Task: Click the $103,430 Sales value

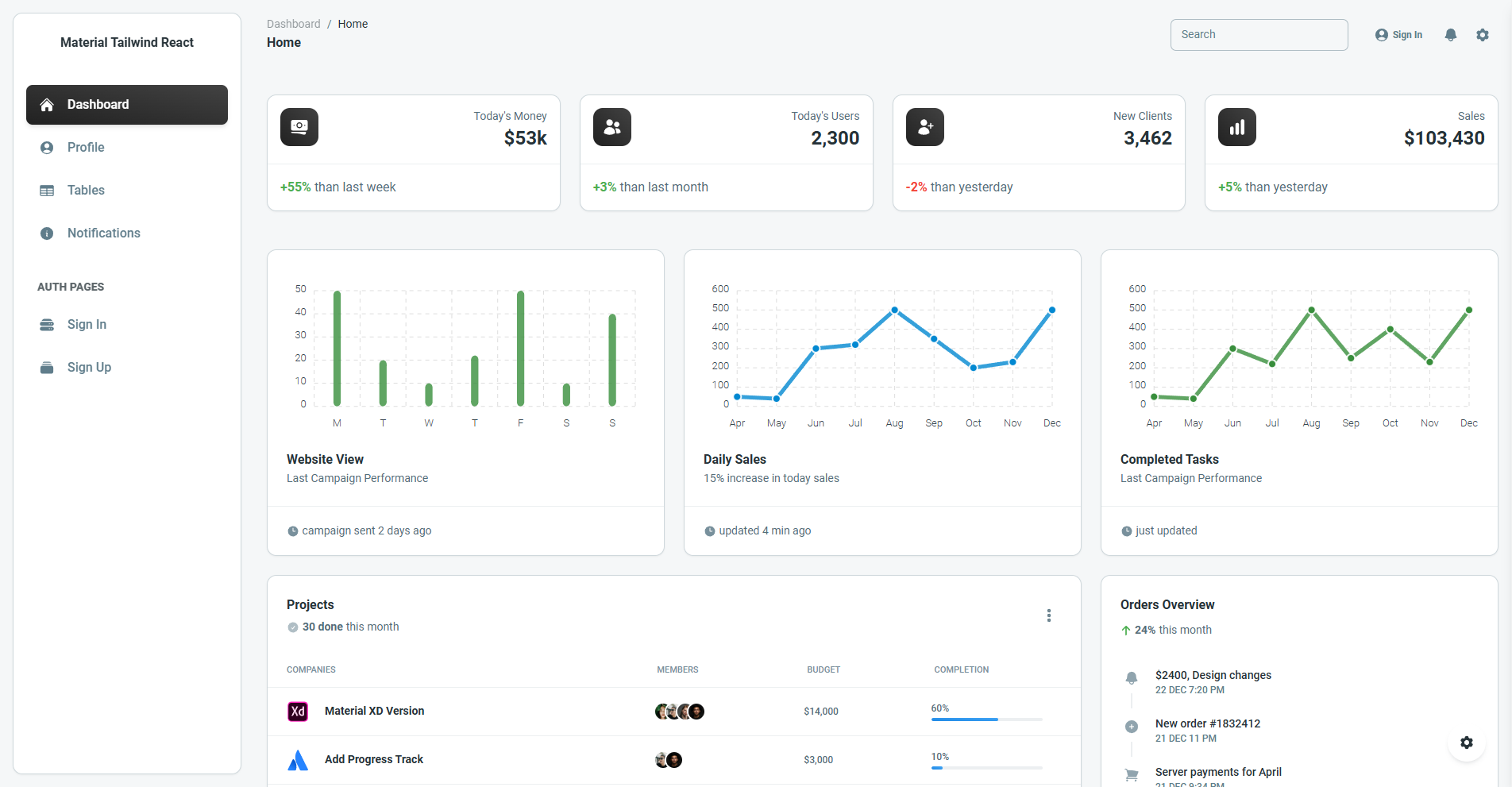Action: pos(1444,138)
